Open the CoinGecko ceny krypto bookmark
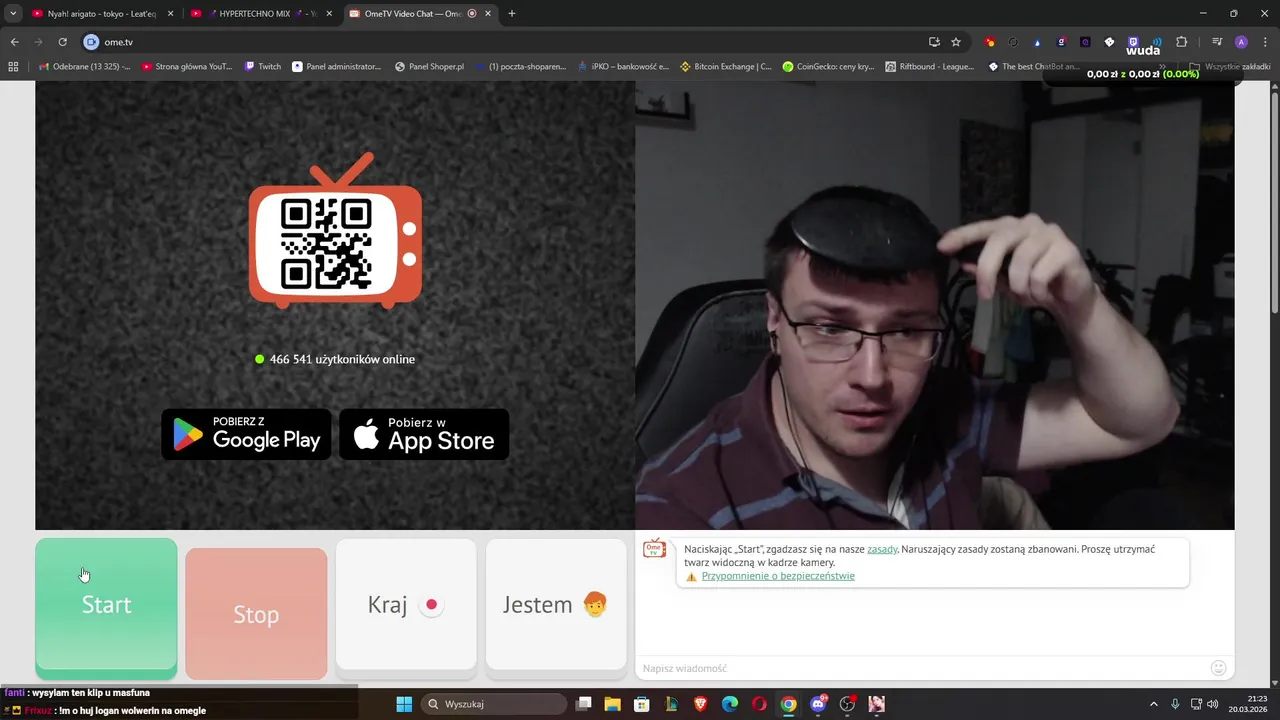The image size is (1280, 720). click(x=828, y=66)
